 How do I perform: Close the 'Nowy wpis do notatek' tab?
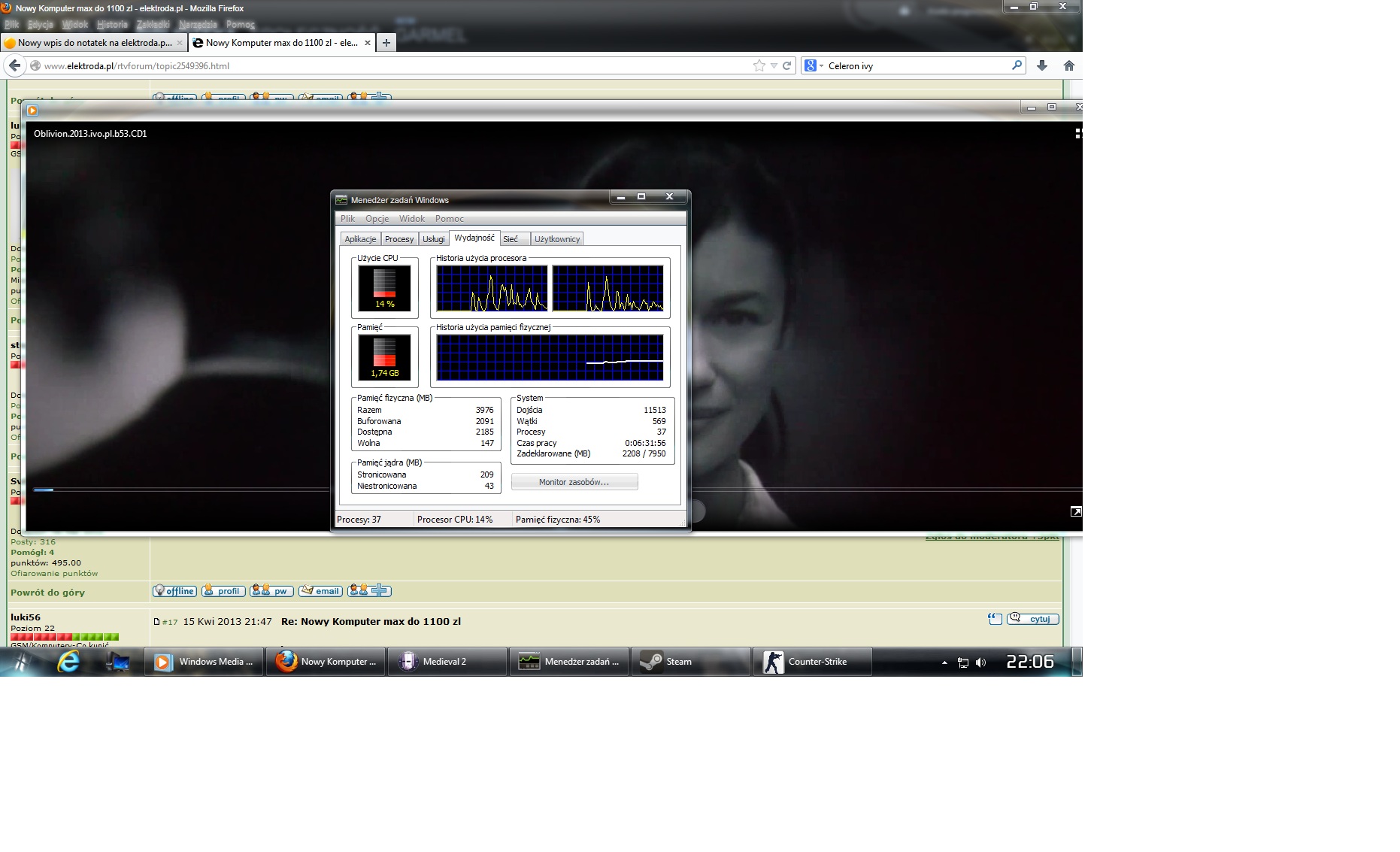pos(179,43)
